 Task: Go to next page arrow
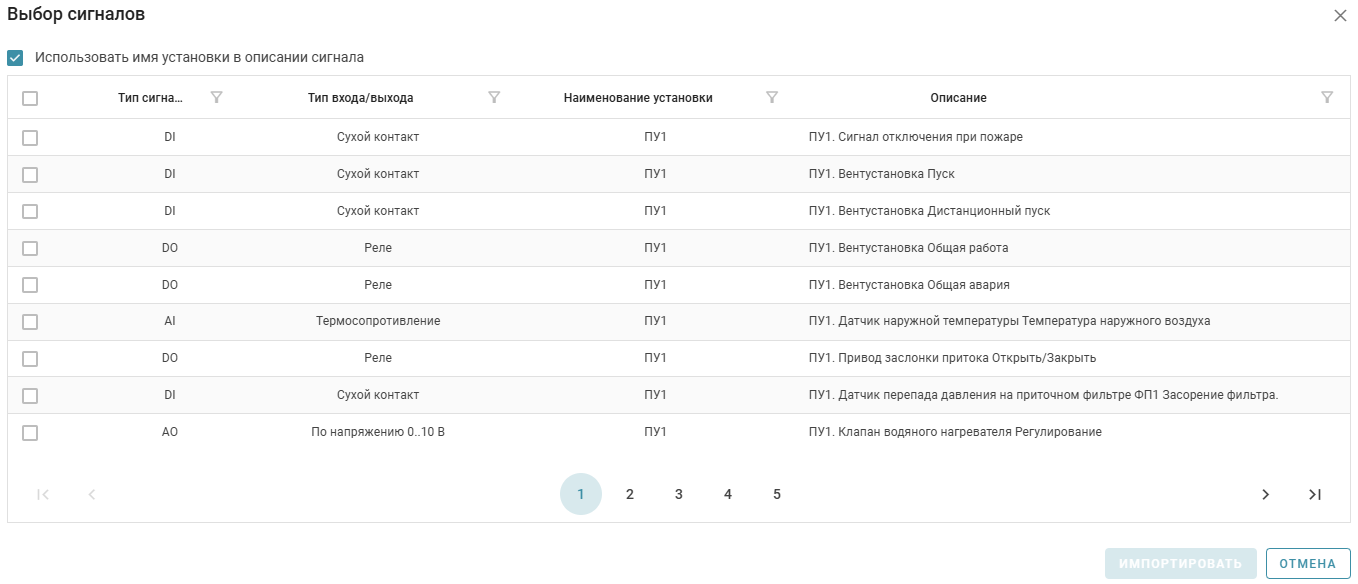[x=1266, y=494]
